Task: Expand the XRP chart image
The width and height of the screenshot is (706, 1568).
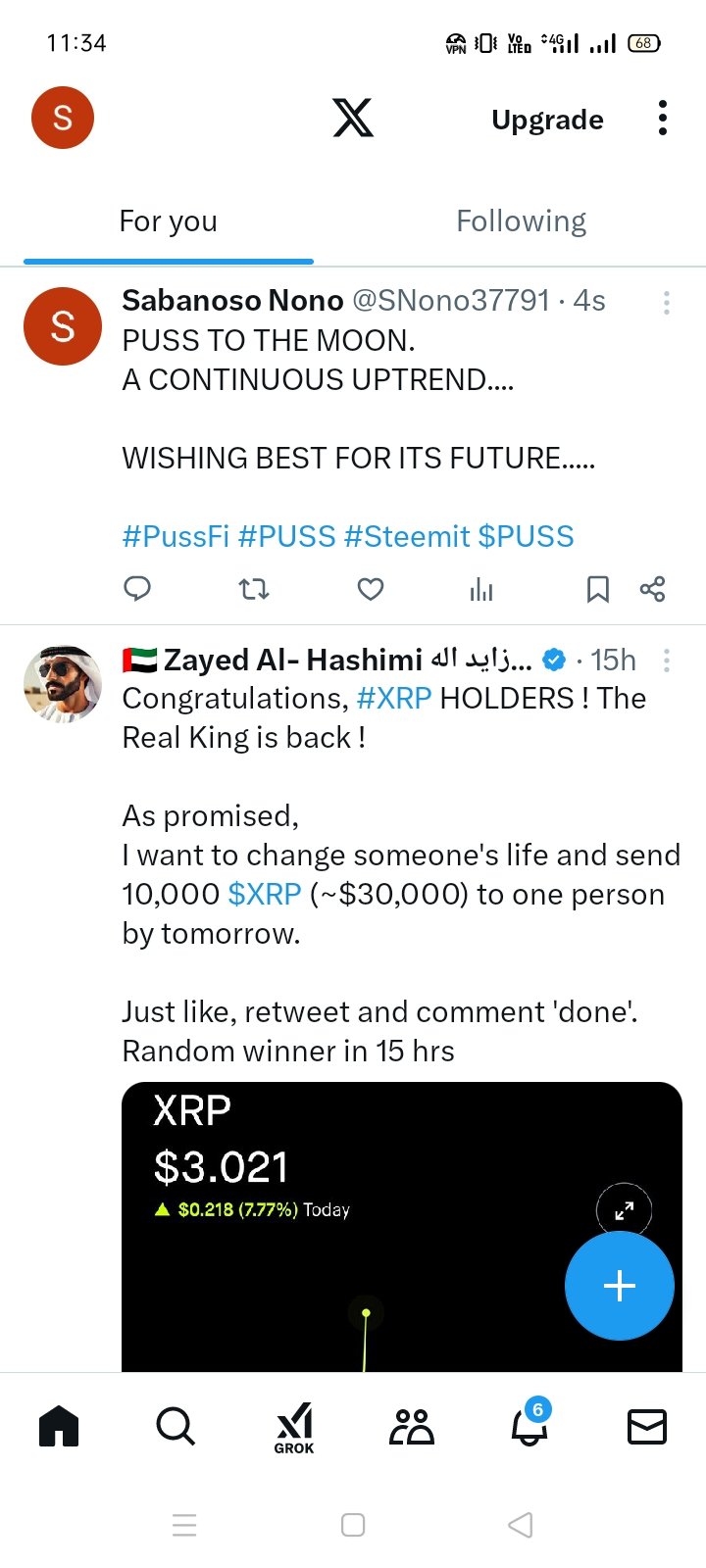Action: [624, 1212]
